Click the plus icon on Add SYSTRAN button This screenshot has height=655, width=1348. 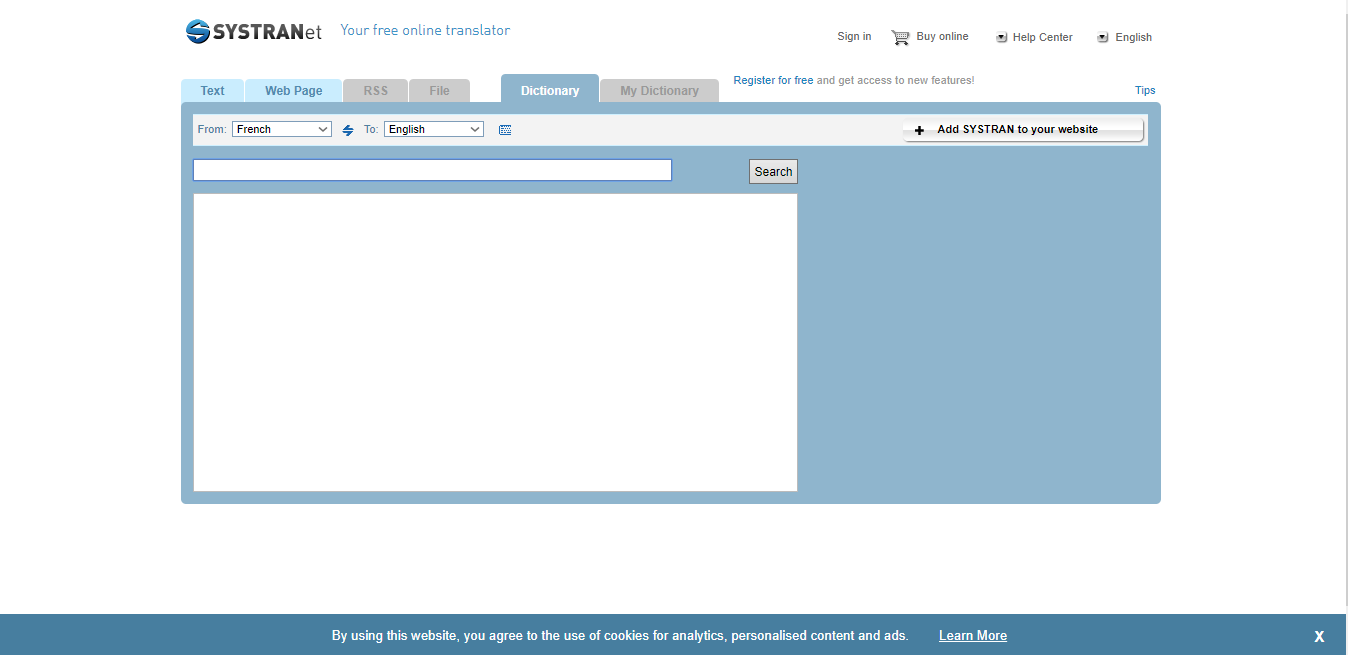(920, 130)
